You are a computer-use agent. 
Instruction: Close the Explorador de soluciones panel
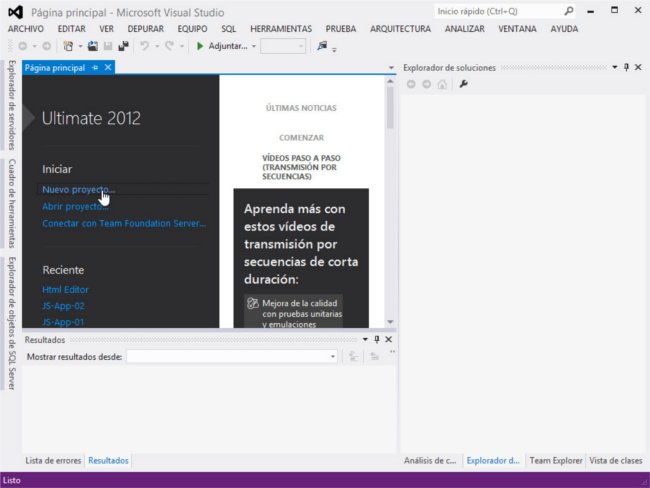(638, 67)
